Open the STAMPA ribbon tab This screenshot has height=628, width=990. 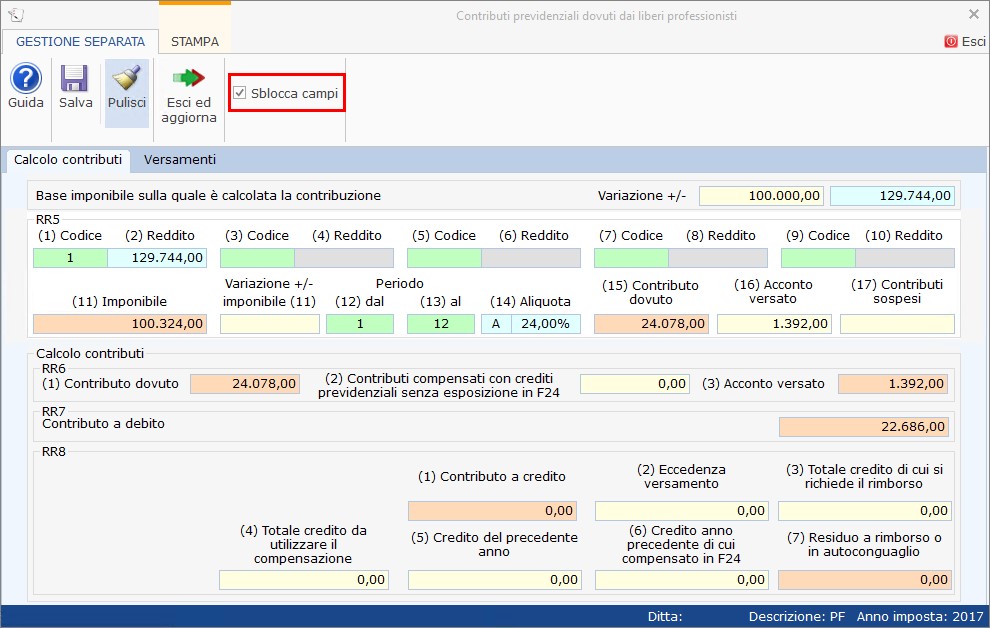tap(194, 42)
